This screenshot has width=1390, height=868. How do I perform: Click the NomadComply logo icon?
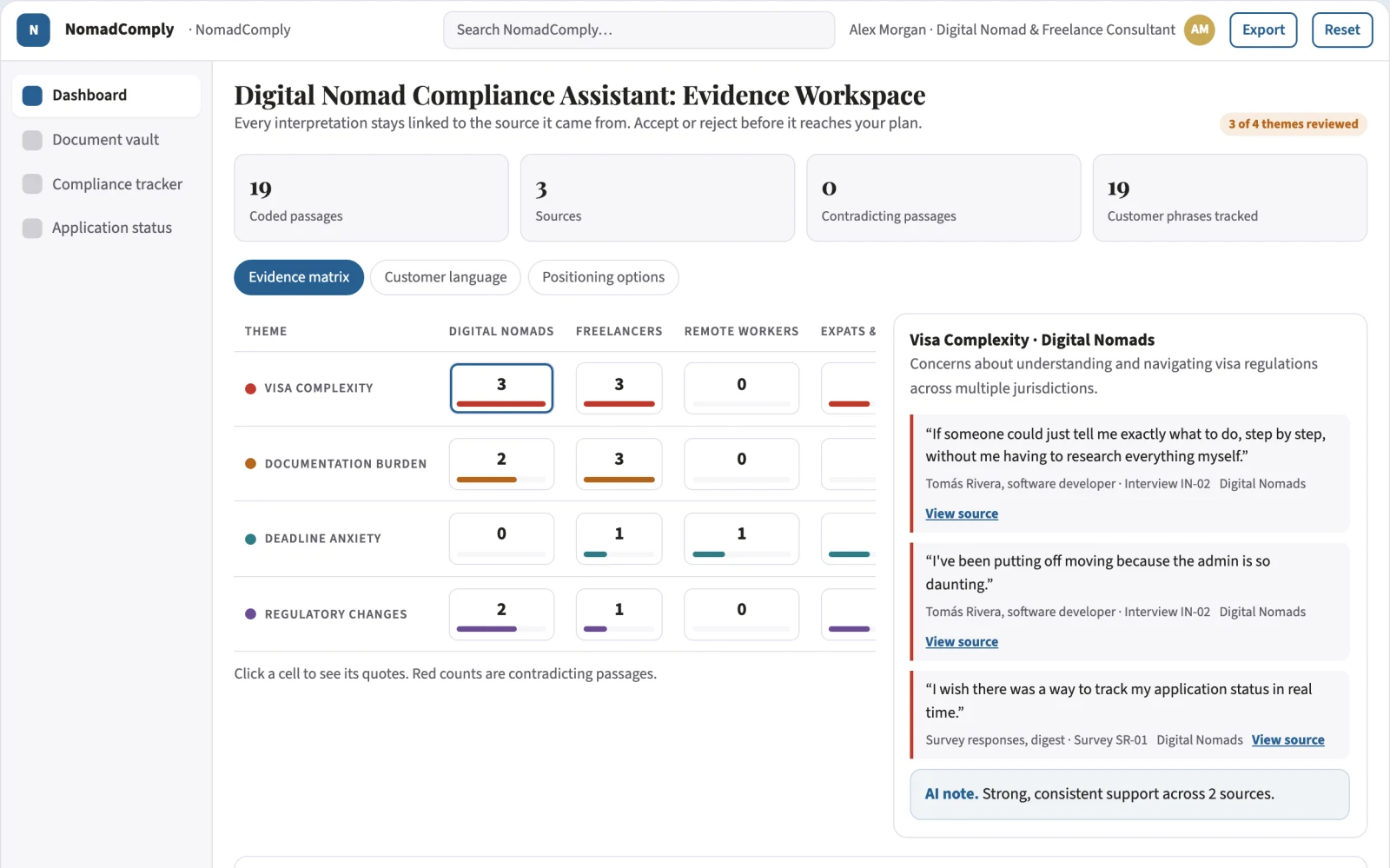(33, 30)
